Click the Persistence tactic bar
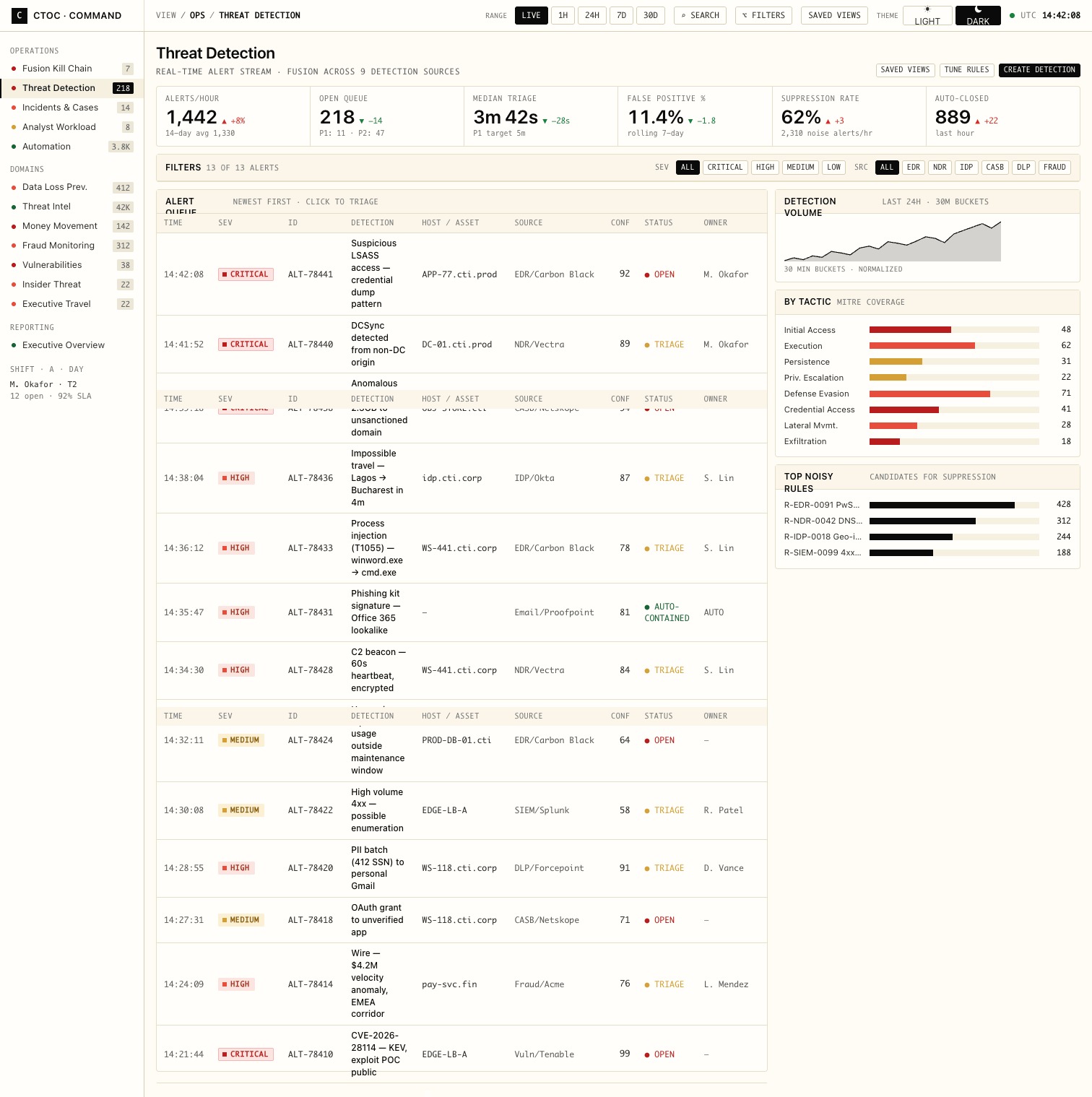 tap(954, 362)
